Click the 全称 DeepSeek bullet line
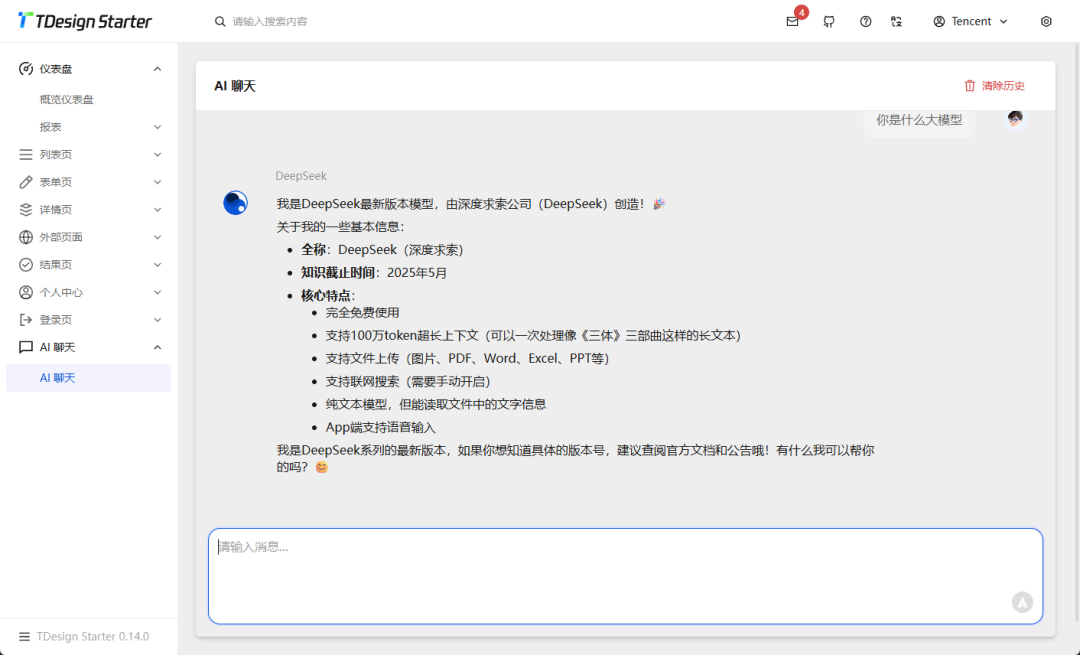 pos(382,250)
